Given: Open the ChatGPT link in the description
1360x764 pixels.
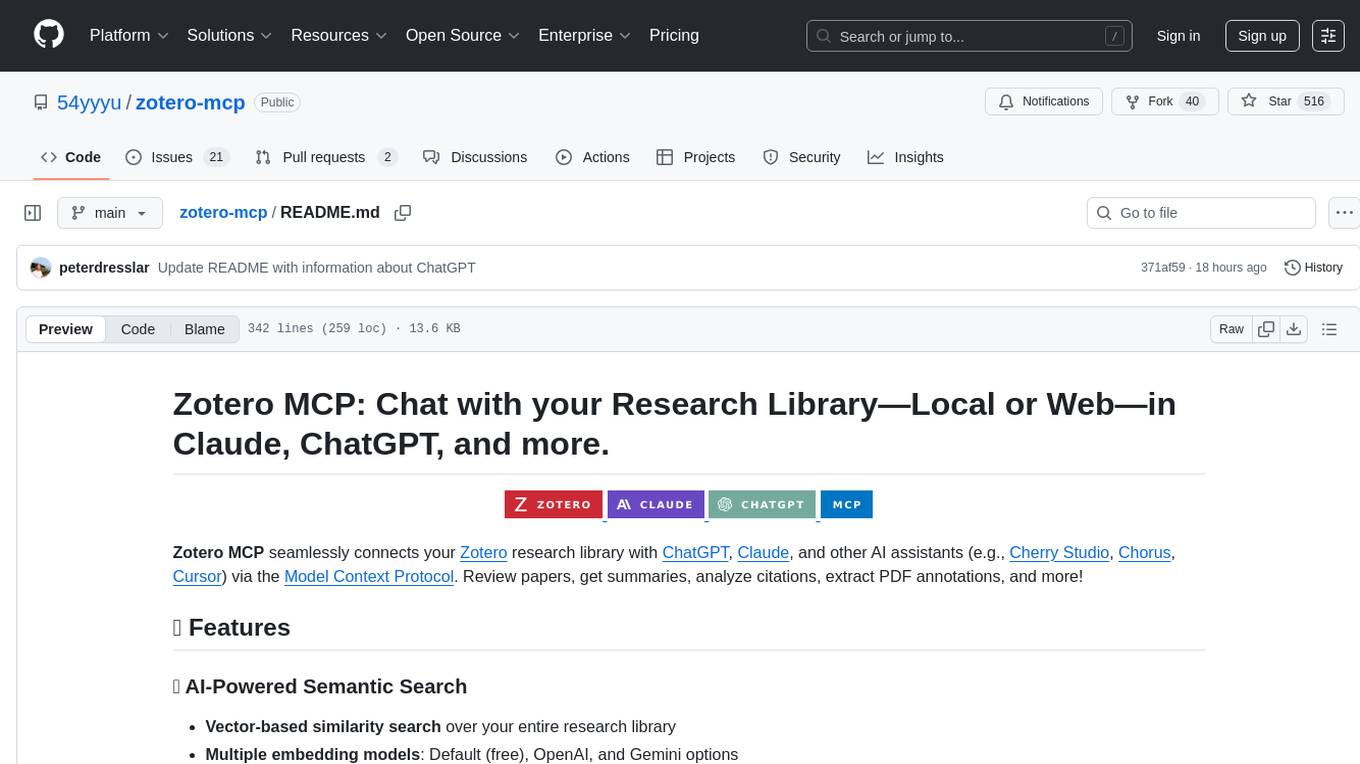Looking at the screenshot, I should pos(695,552).
